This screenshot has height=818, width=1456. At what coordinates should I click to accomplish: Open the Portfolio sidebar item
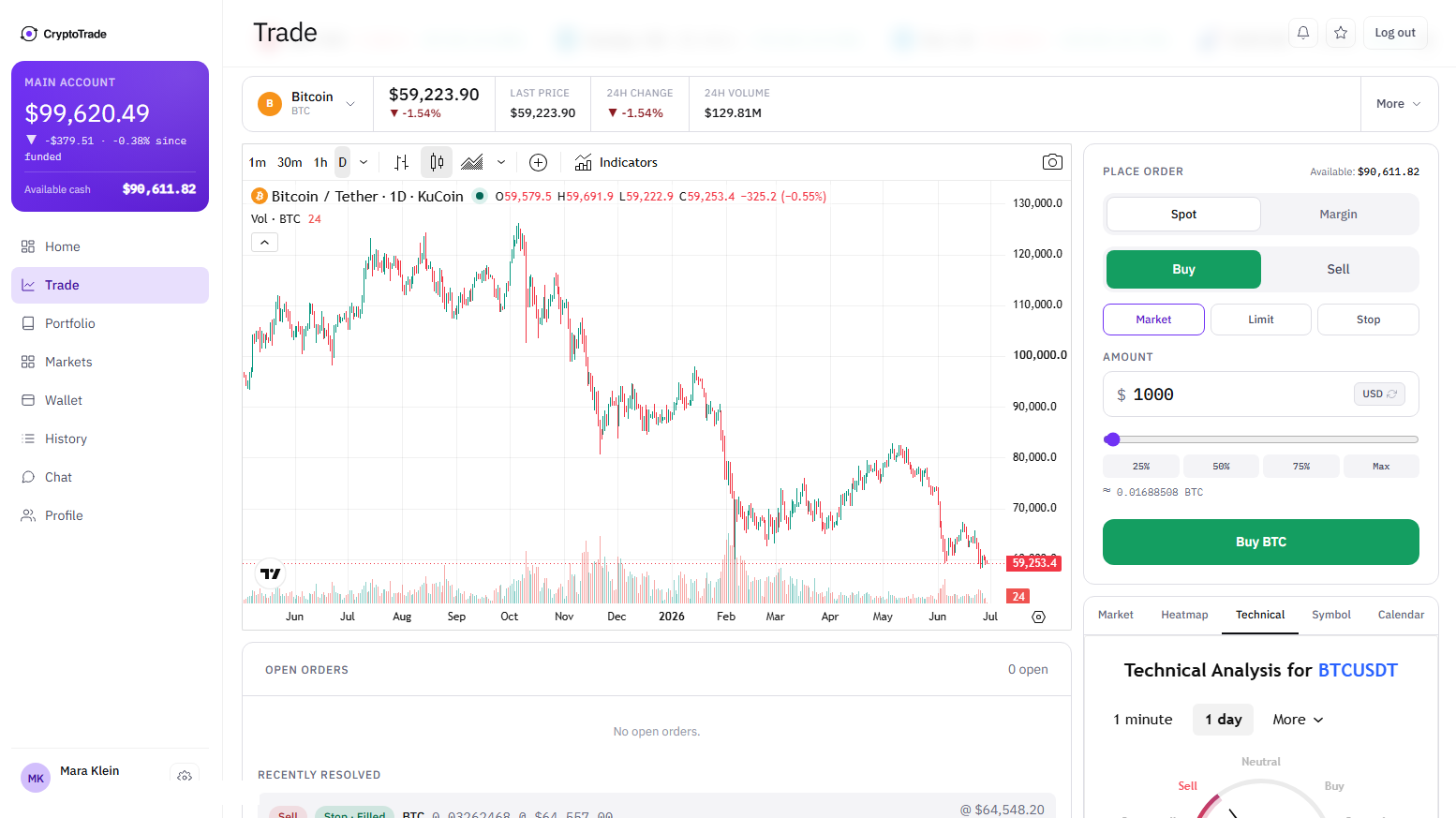pos(110,323)
